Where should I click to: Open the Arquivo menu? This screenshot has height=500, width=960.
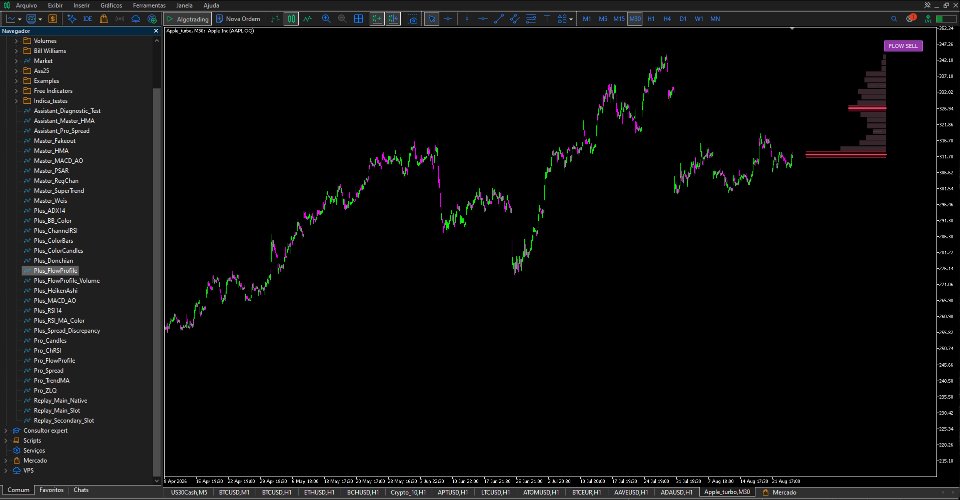pos(26,6)
